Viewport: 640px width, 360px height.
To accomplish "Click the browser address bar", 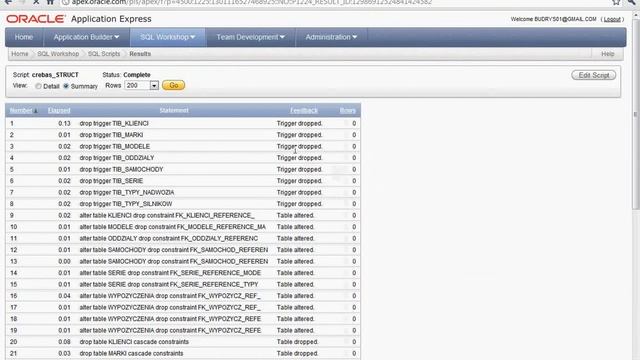I will click(335, 2).
